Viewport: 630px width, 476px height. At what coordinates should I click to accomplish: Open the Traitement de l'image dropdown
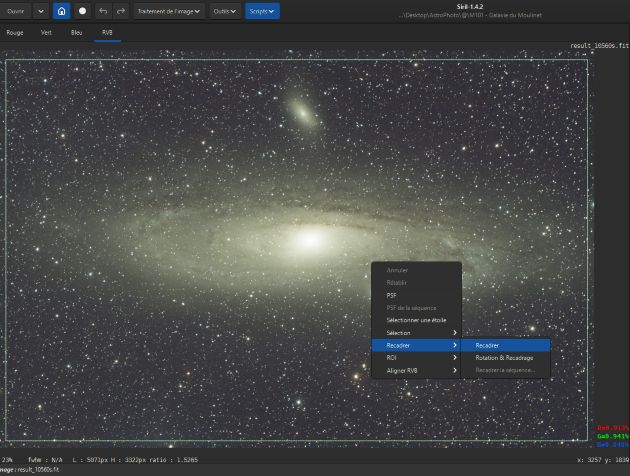tap(168, 11)
